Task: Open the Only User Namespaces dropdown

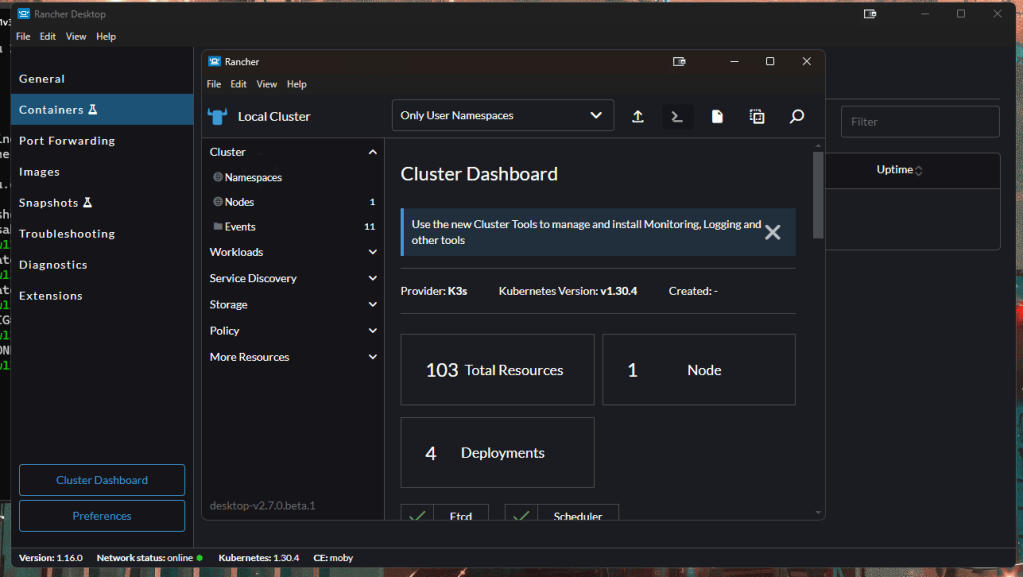Action: coord(503,116)
